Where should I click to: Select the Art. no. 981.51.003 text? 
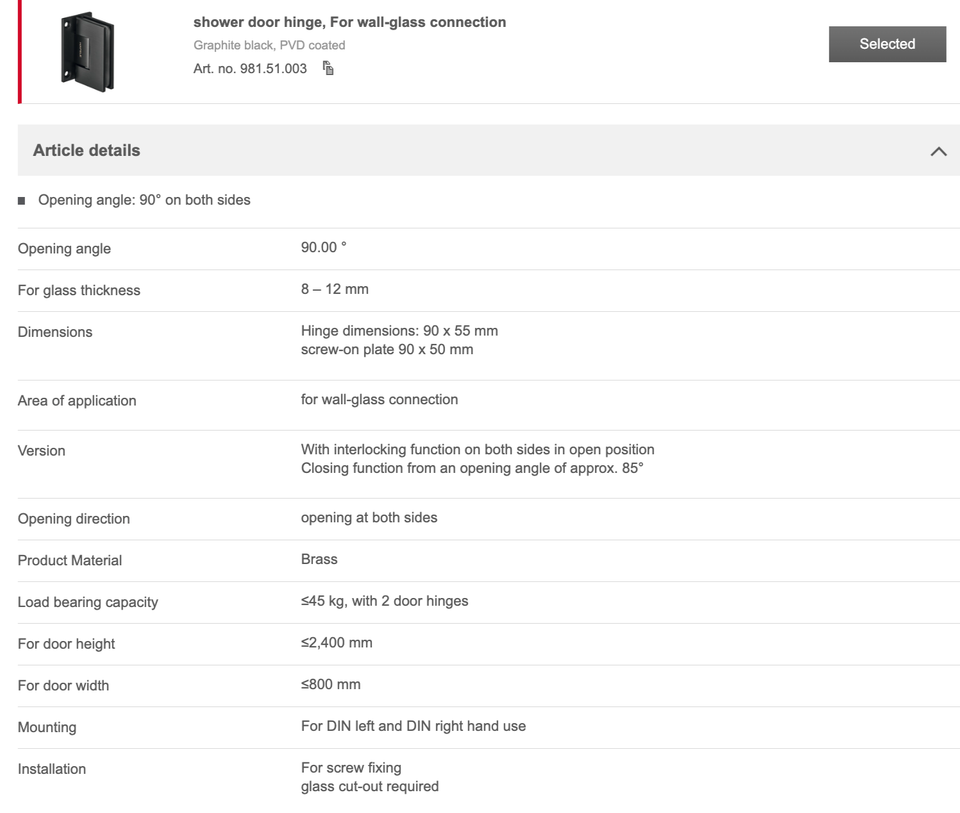click(250, 69)
